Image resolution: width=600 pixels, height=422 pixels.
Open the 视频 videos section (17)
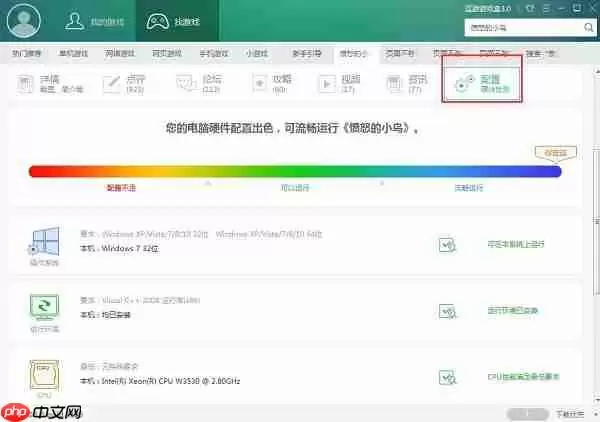[339, 84]
